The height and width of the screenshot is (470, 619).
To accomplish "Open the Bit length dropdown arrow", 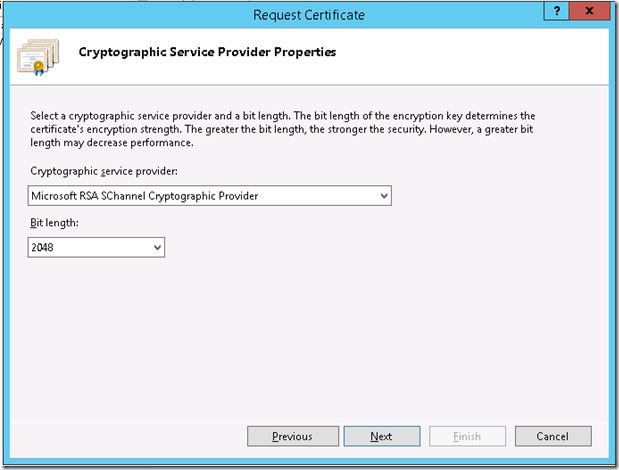I will pyautogui.click(x=157, y=247).
